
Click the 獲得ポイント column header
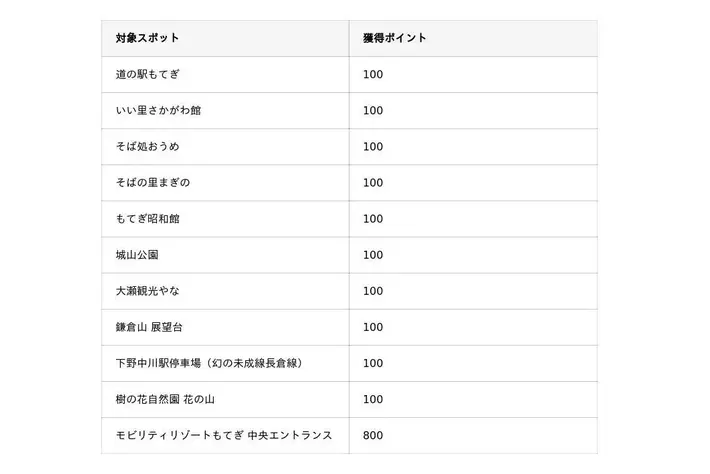[394, 38]
